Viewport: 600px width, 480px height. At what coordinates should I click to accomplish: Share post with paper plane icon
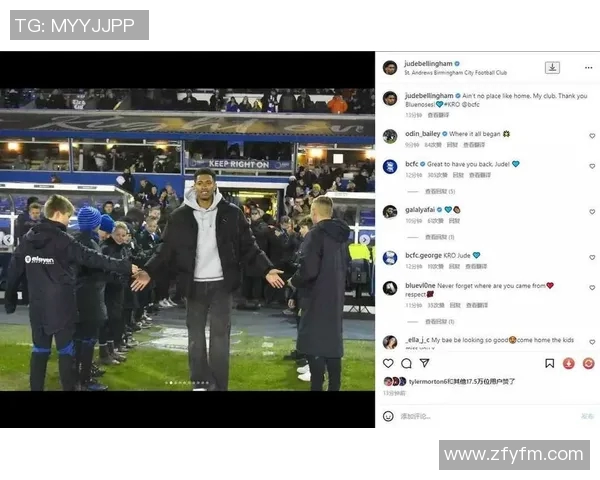click(x=424, y=363)
